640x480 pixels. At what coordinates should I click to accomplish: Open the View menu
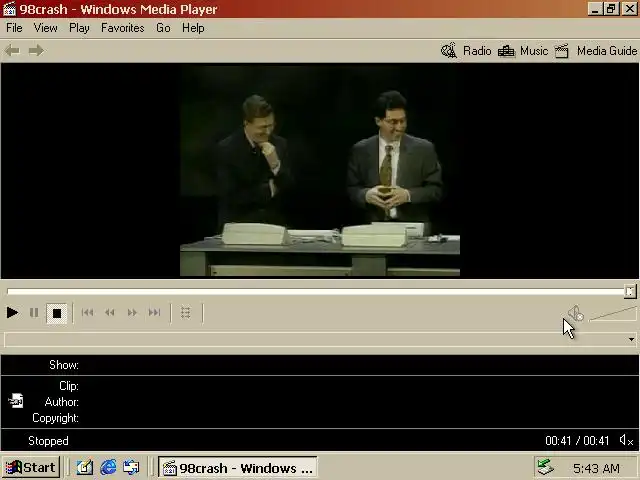tap(45, 28)
